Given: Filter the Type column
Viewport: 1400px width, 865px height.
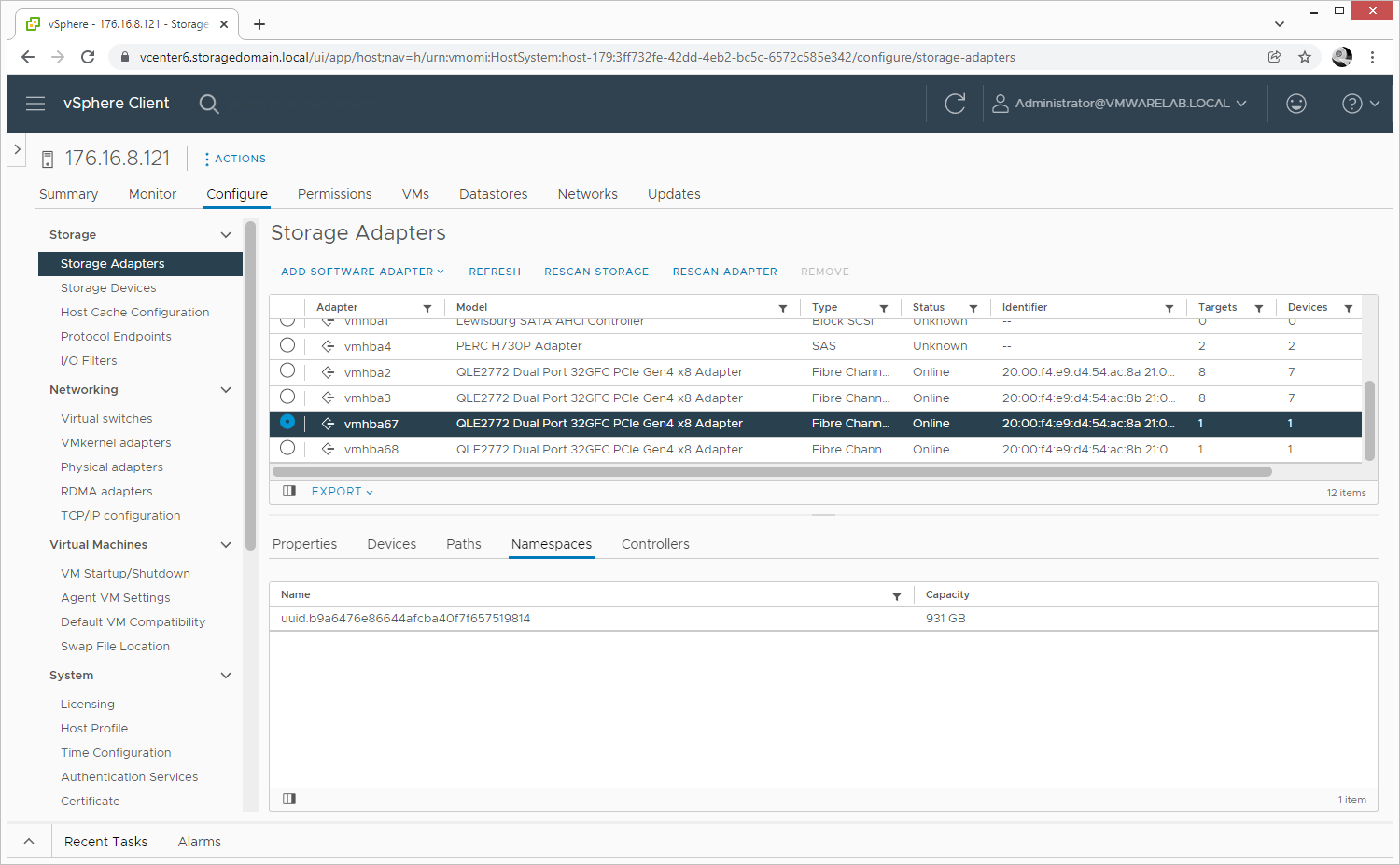Looking at the screenshot, I should tap(884, 308).
